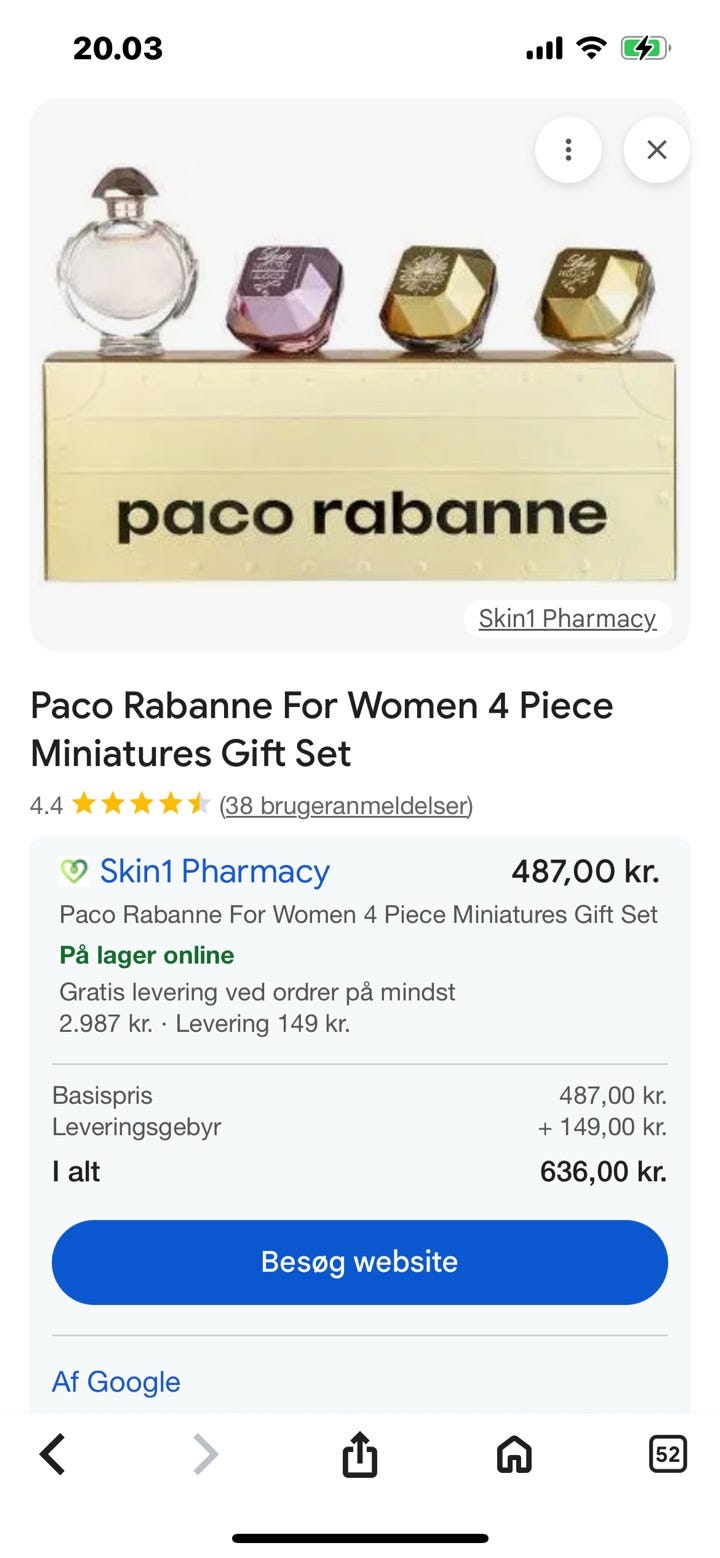Tap the star rating display
The width and height of the screenshot is (720, 1558).
[x=140, y=804]
